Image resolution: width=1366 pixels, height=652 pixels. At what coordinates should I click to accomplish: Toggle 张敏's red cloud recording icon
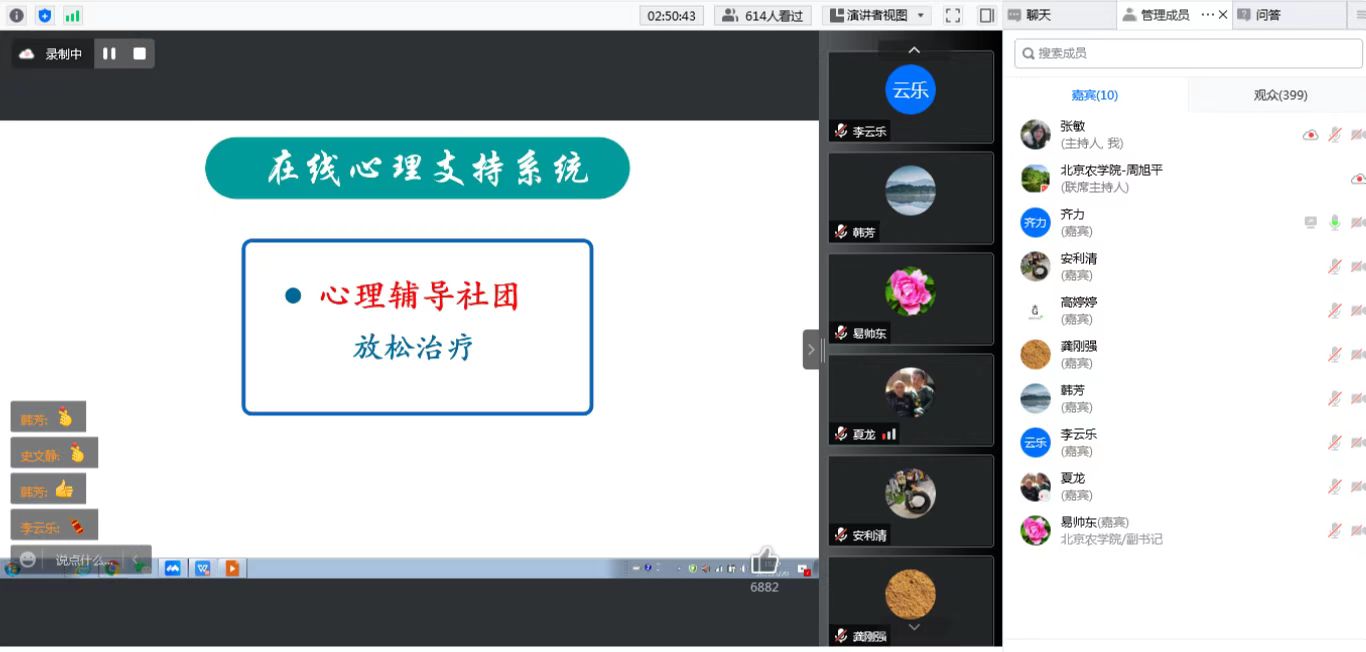1310,135
